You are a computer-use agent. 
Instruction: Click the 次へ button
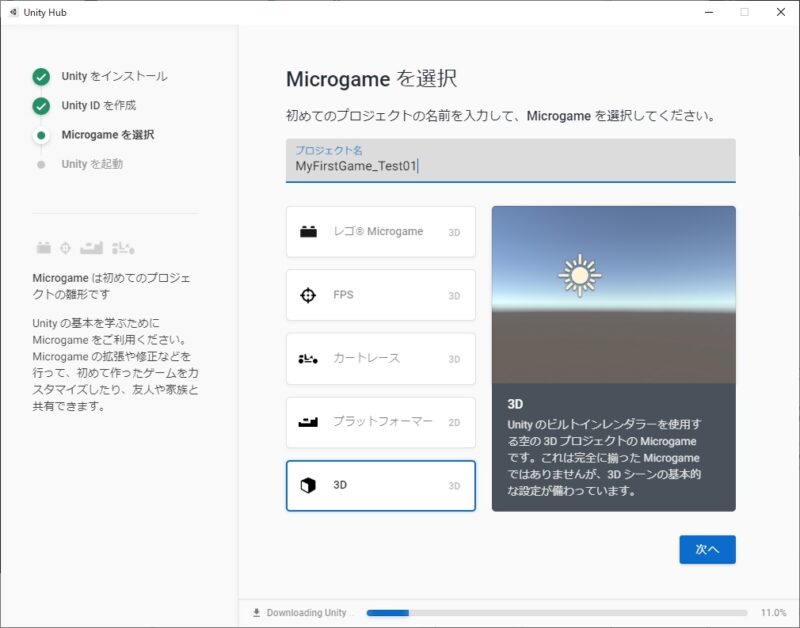[707, 549]
